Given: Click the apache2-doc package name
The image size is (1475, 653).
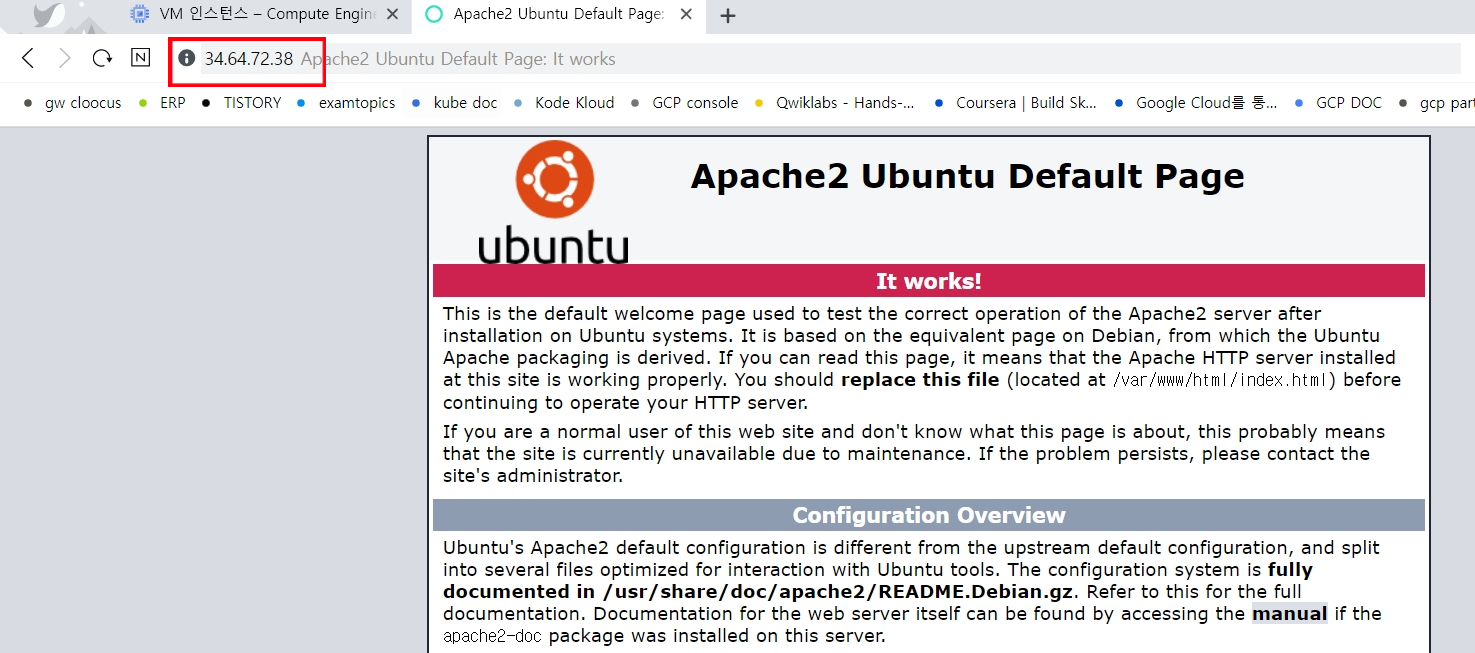Looking at the screenshot, I should (x=493, y=636).
